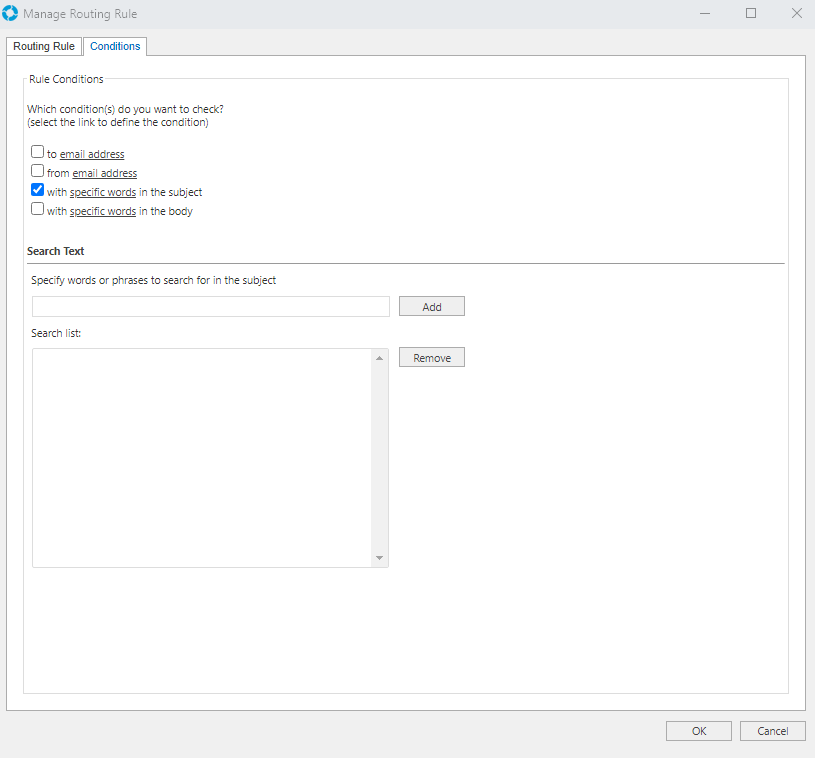815x758 pixels.
Task: Click the Search list scrollbar down arrow
Action: (x=379, y=558)
